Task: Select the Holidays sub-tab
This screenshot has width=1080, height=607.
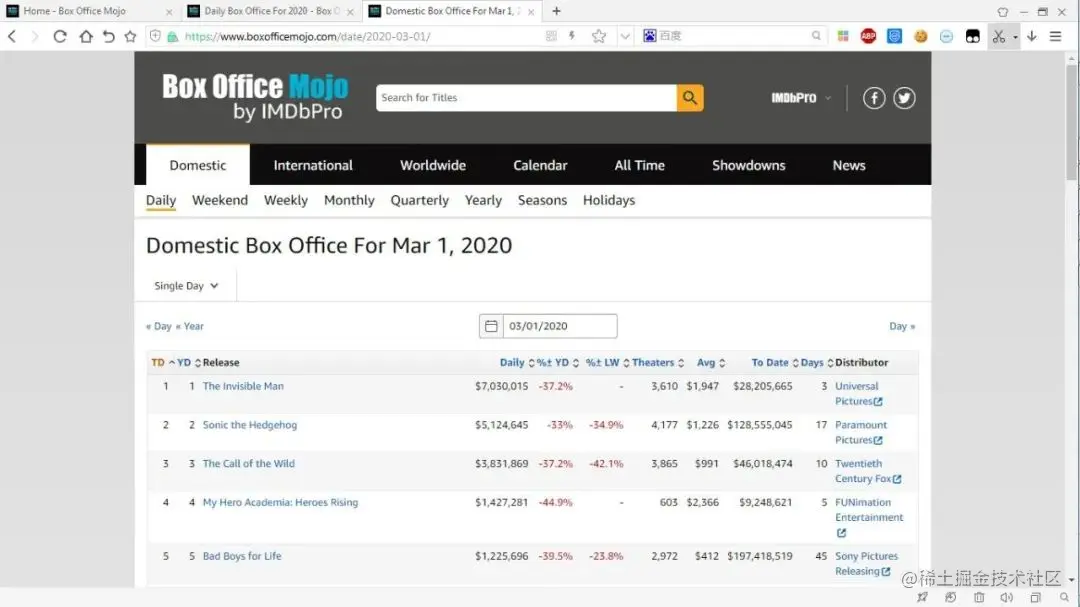Action: coord(609,200)
